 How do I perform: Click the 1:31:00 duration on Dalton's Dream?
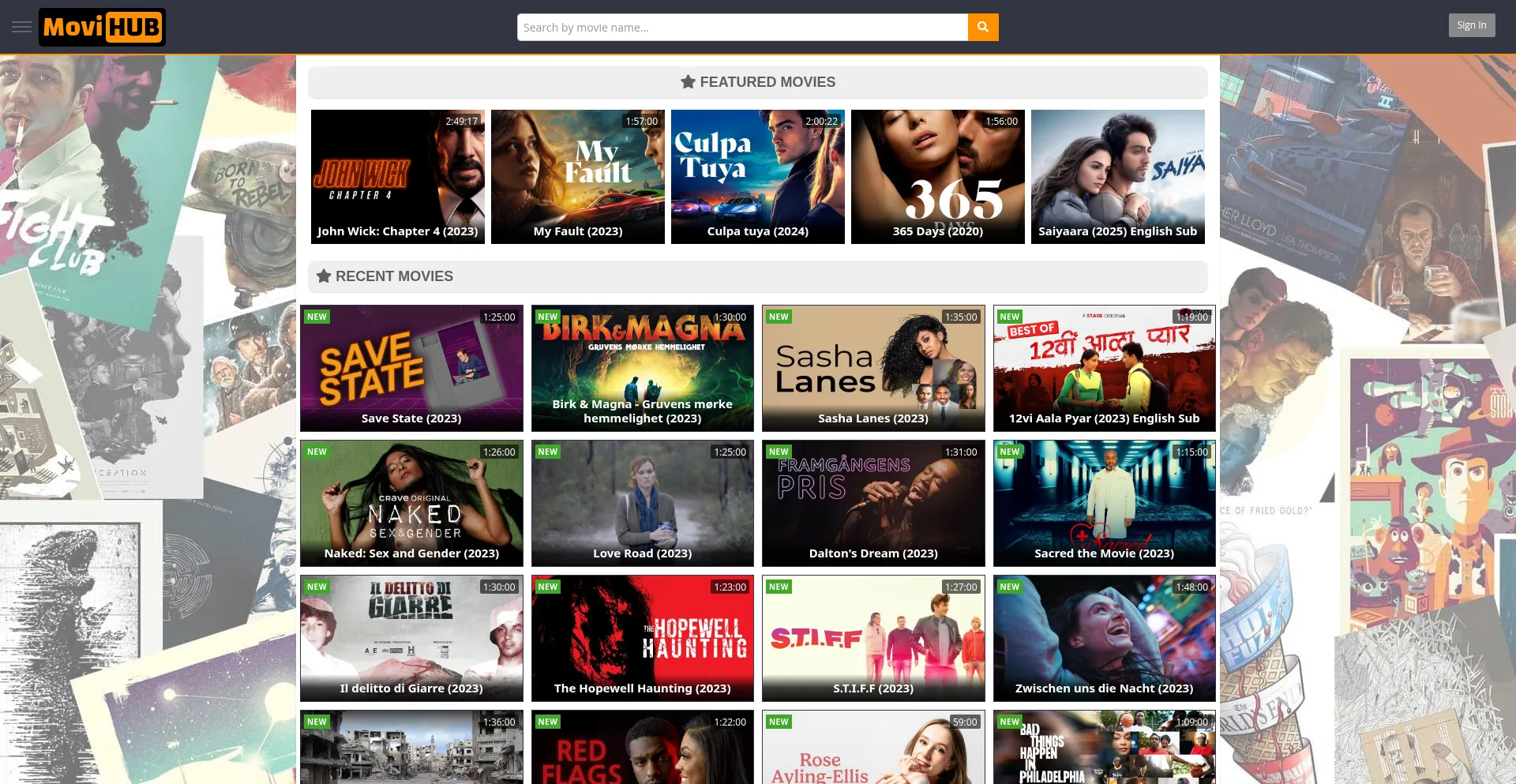[x=961, y=452]
